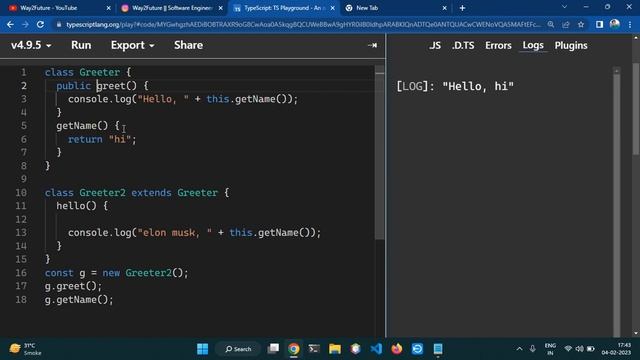
Task: Click the share page icon in the address bar
Action: 566,24
